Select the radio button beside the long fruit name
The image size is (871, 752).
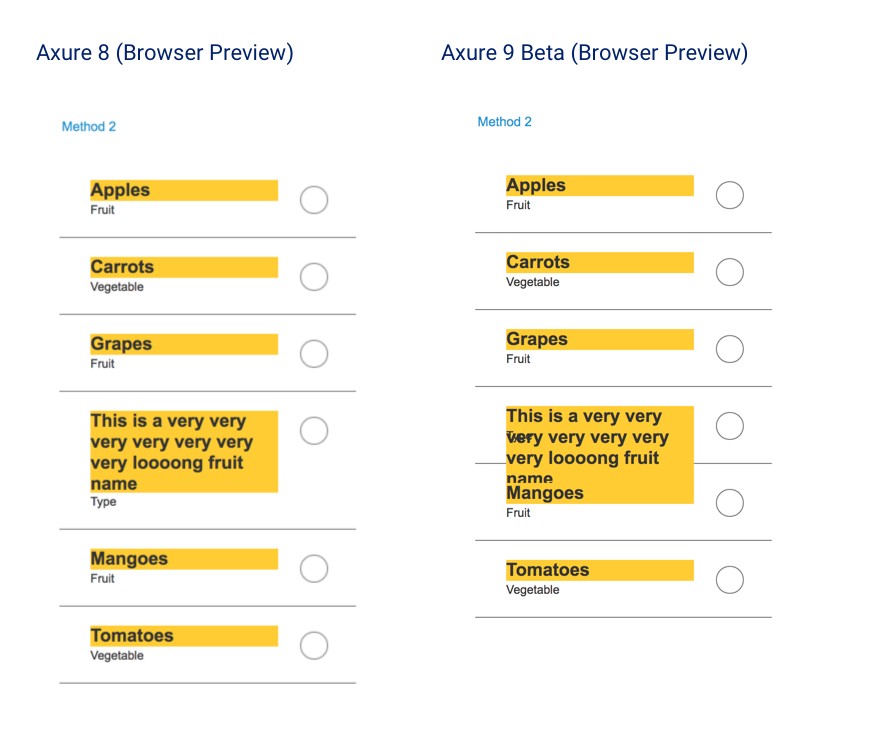coord(314,430)
